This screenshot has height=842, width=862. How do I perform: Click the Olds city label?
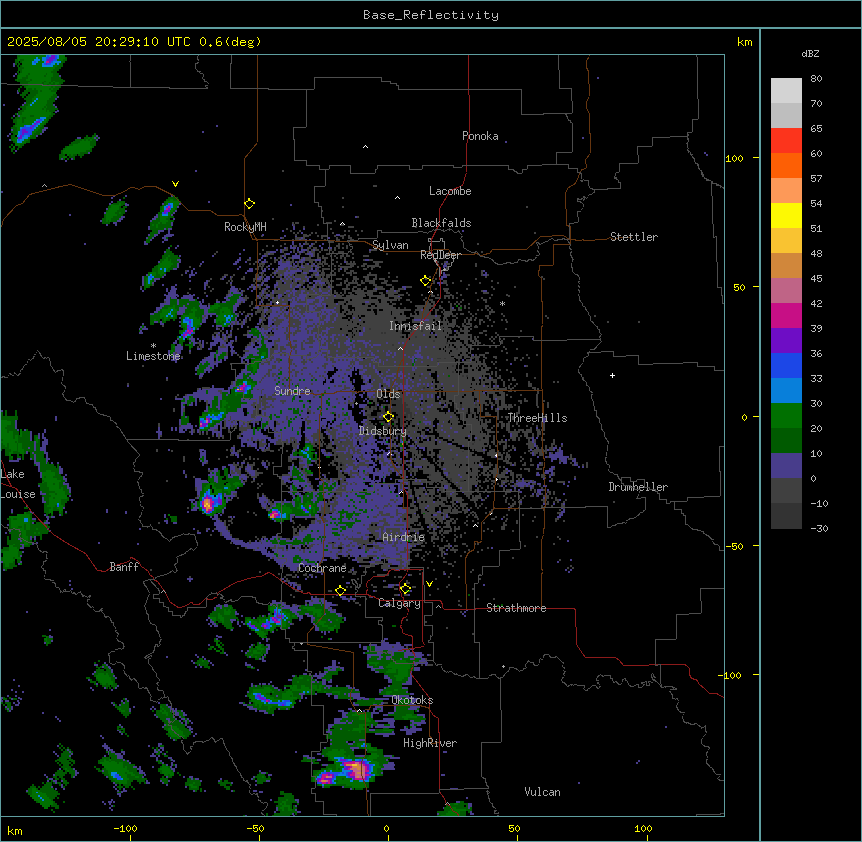click(388, 394)
